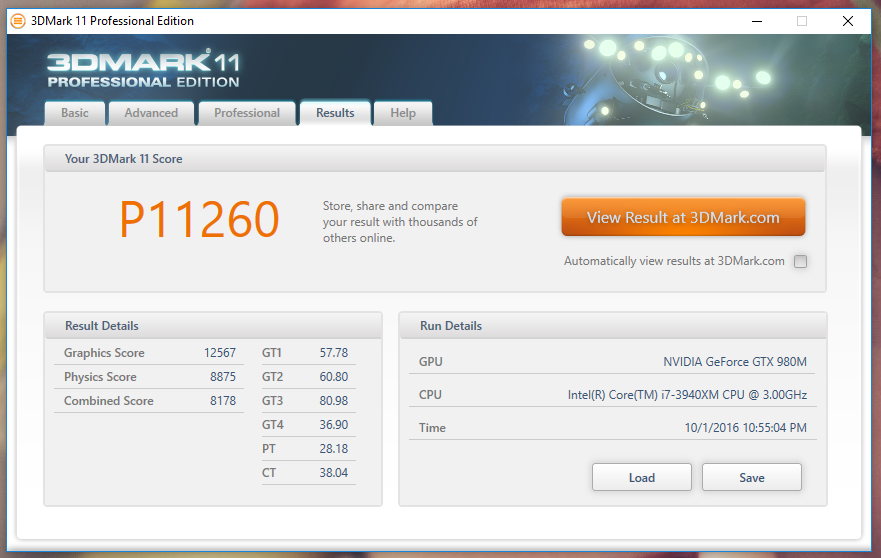Close the 3DMark 11 window

848,21
